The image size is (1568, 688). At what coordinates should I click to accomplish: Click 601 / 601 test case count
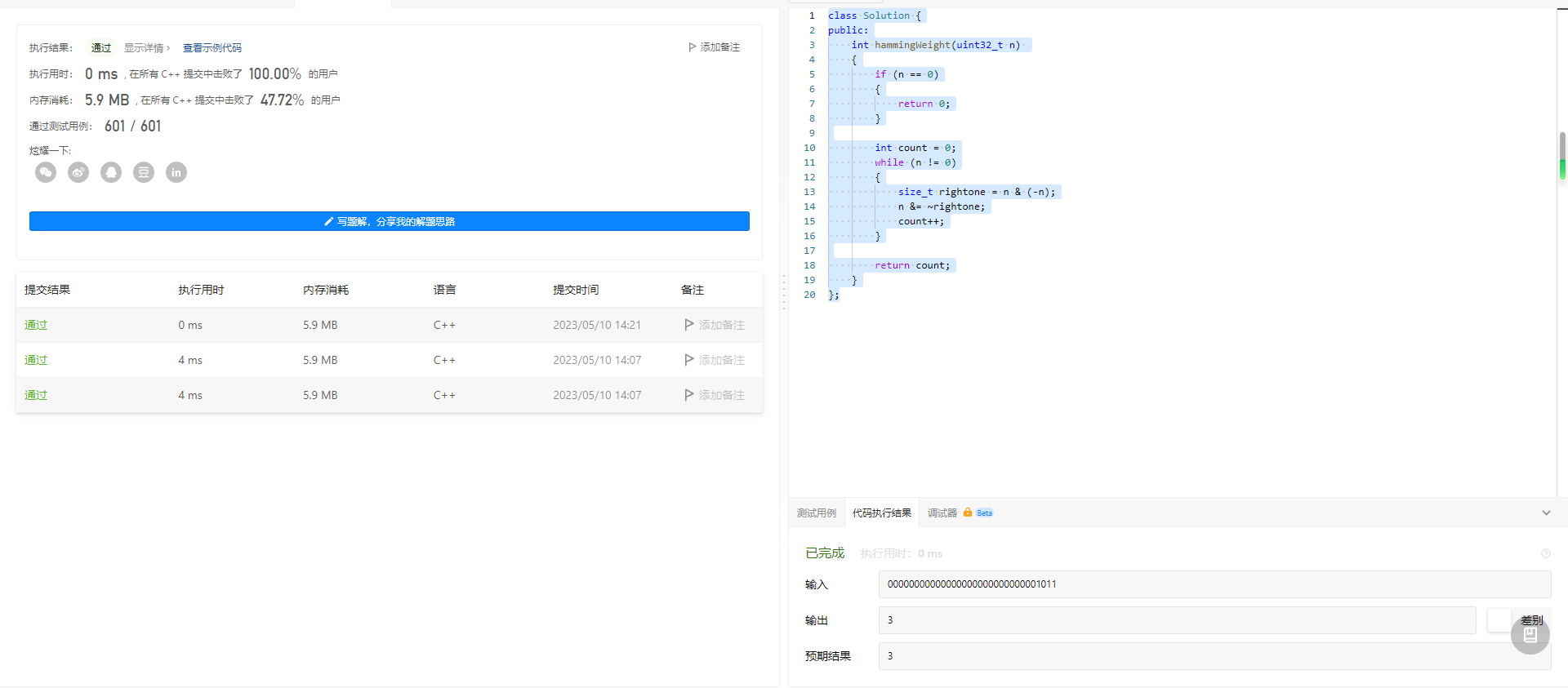133,127
